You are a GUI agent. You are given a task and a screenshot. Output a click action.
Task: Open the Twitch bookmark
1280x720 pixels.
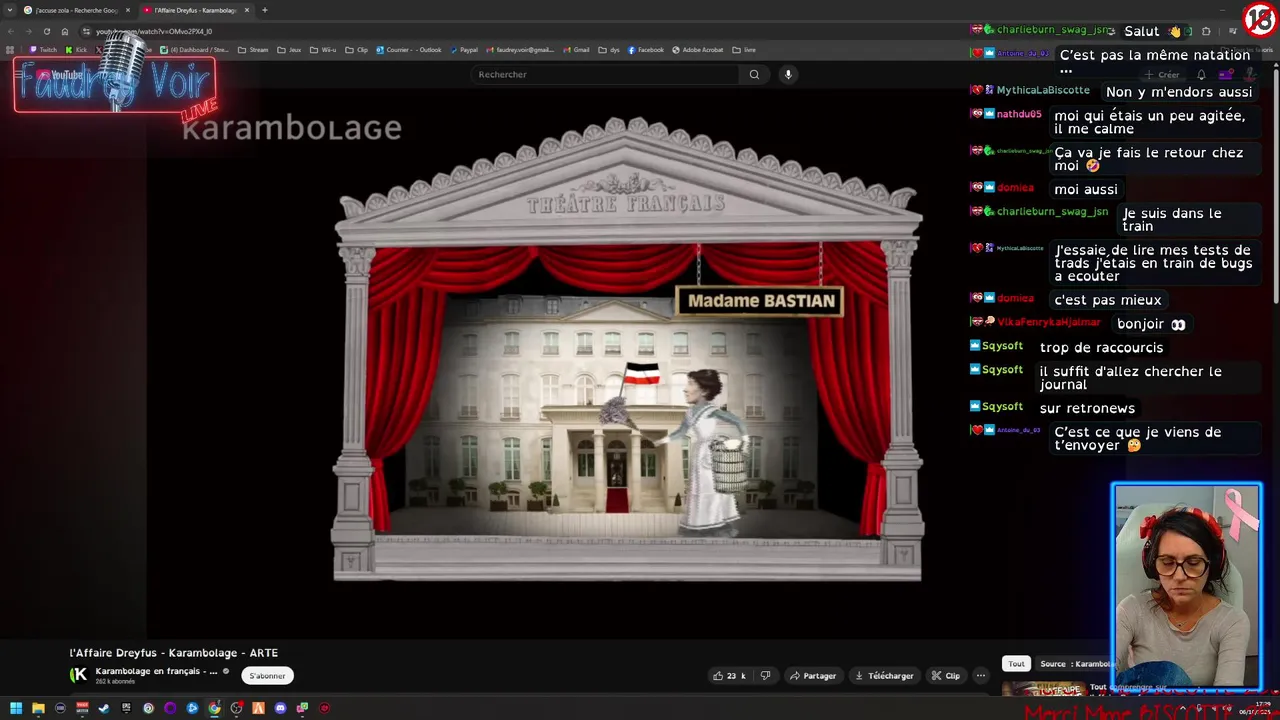point(43,50)
